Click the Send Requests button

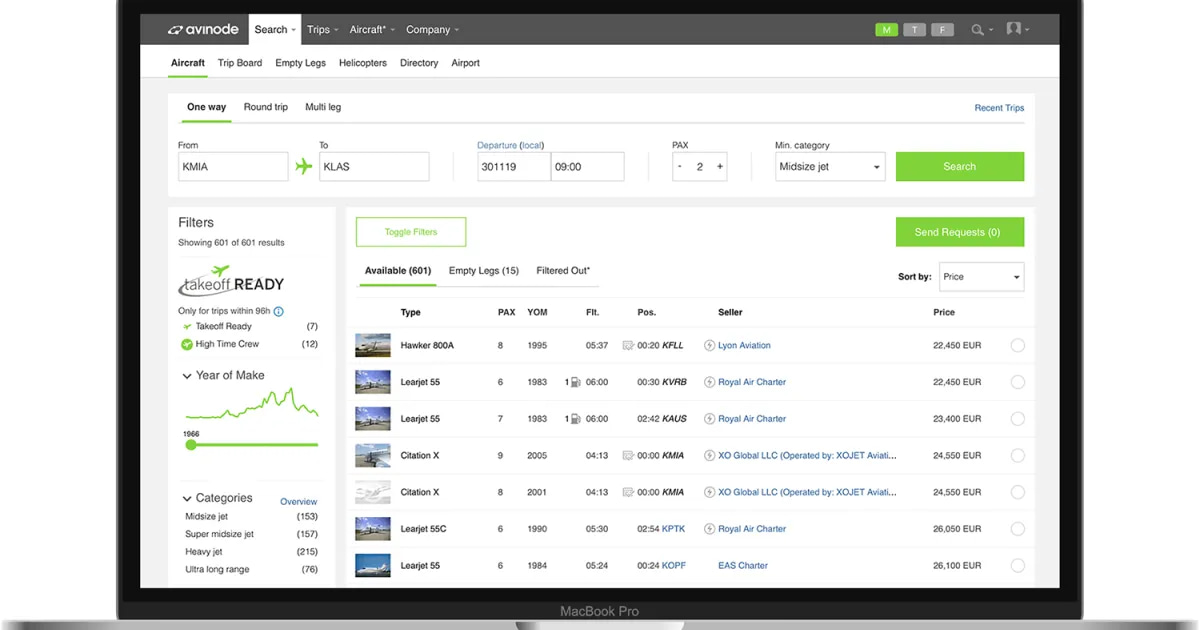(x=959, y=231)
